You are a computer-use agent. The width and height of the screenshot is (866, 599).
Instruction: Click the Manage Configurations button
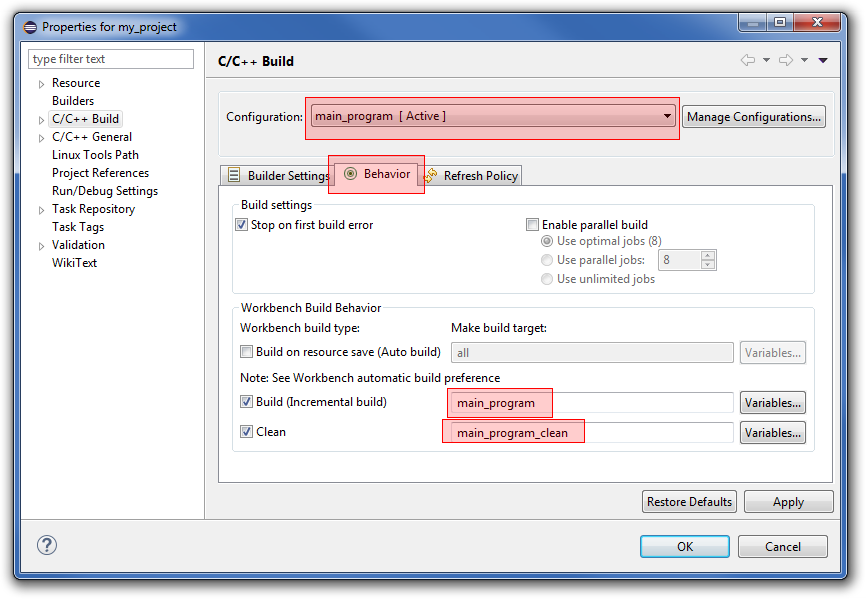pos(754,117)
